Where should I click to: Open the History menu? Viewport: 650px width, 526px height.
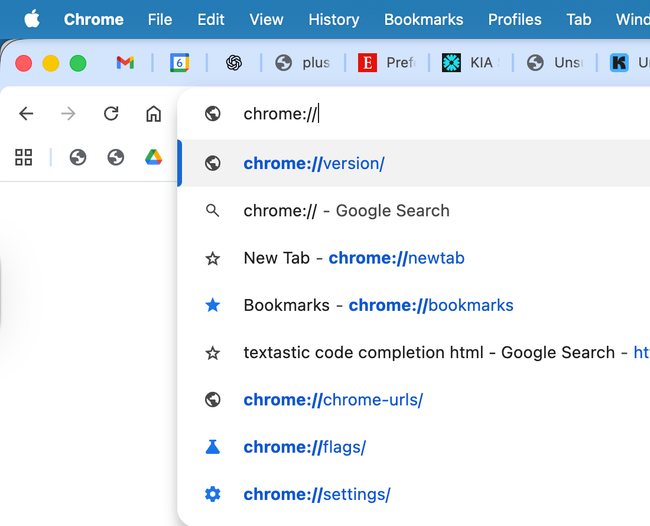[333, 19]
